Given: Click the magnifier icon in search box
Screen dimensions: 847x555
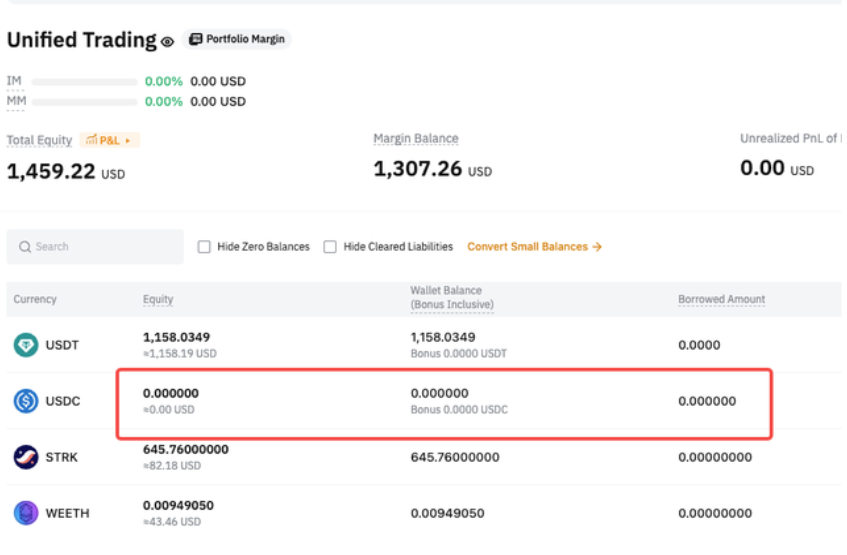Looking at the screenshot, I should click(25, 247).
